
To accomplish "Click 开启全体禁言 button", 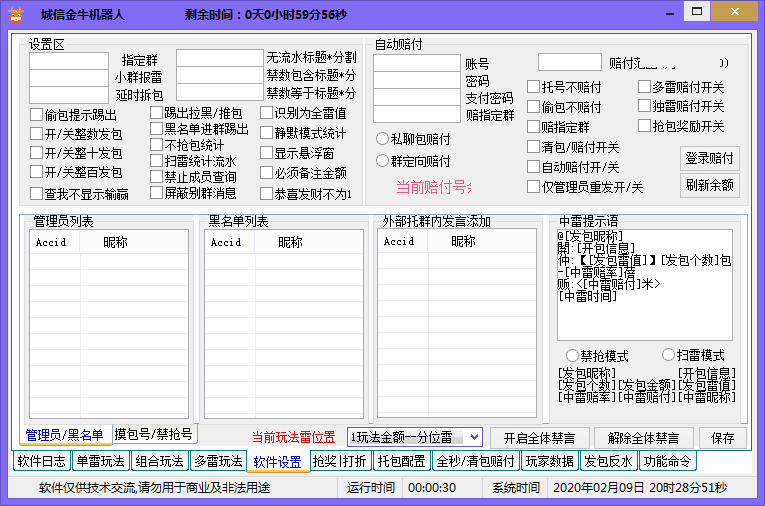I will [x=540, y=438].
